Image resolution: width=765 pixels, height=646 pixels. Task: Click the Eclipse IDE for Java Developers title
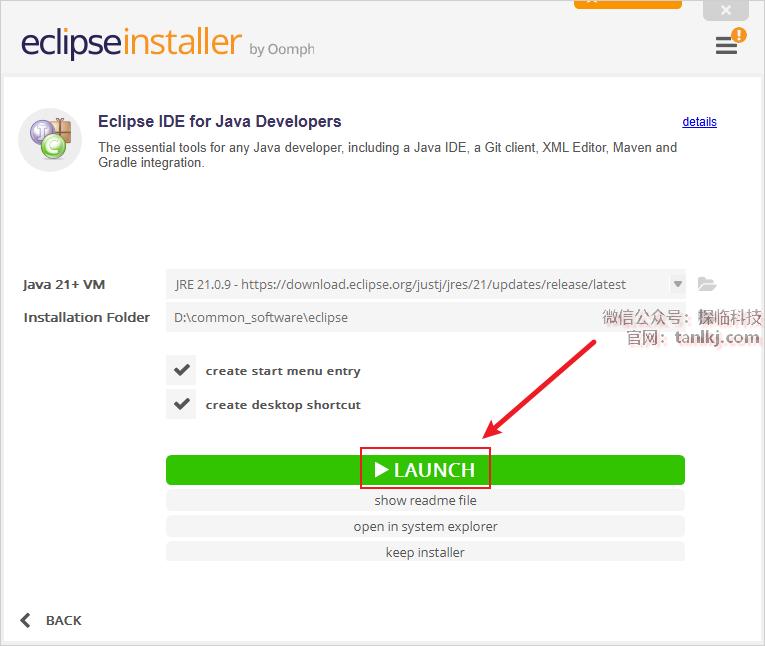pyautogui.click(x=220, y=121)
